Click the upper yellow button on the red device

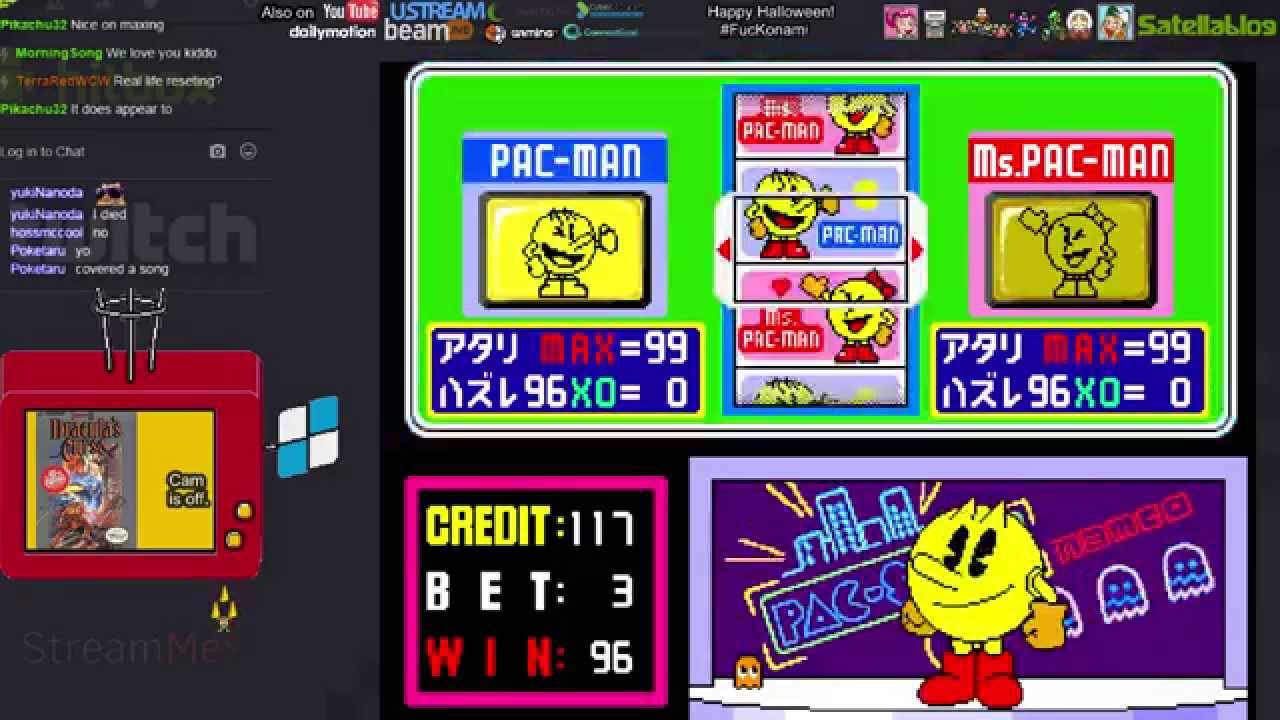point(242,511)
